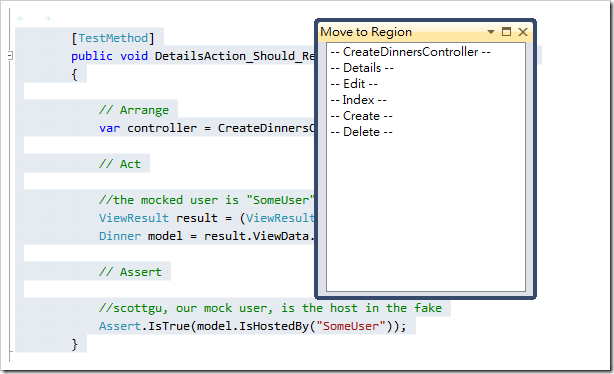Place cursor on the Arrange comment line
614x374 pixels.
(134, 110)
